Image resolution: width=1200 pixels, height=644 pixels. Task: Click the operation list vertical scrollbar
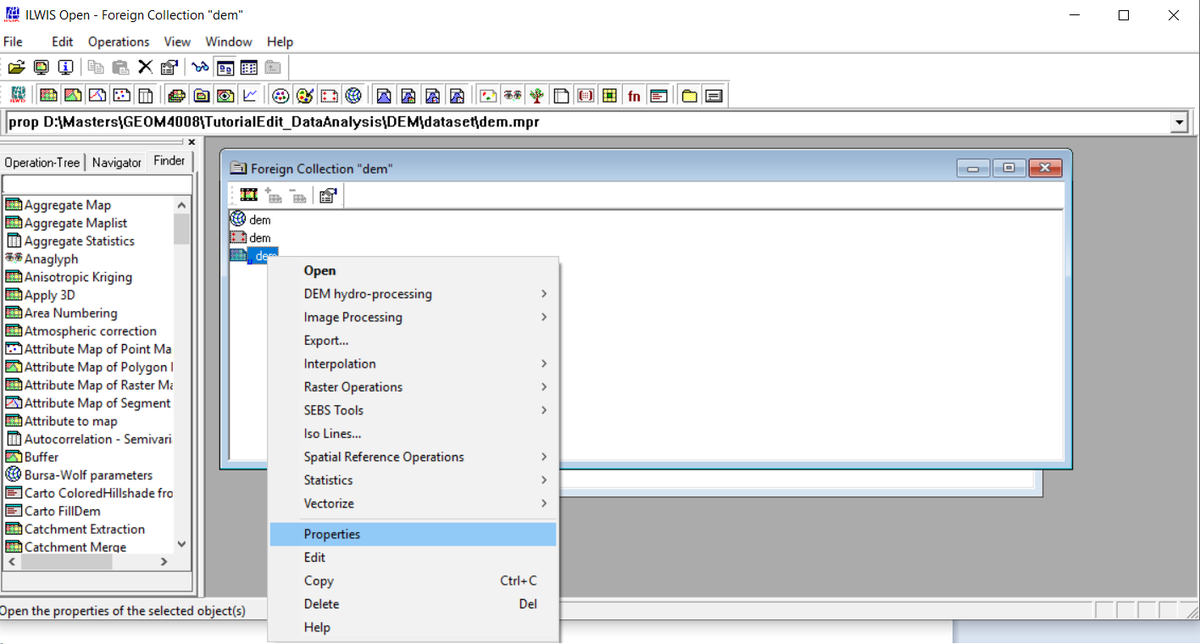pos(181,373)
